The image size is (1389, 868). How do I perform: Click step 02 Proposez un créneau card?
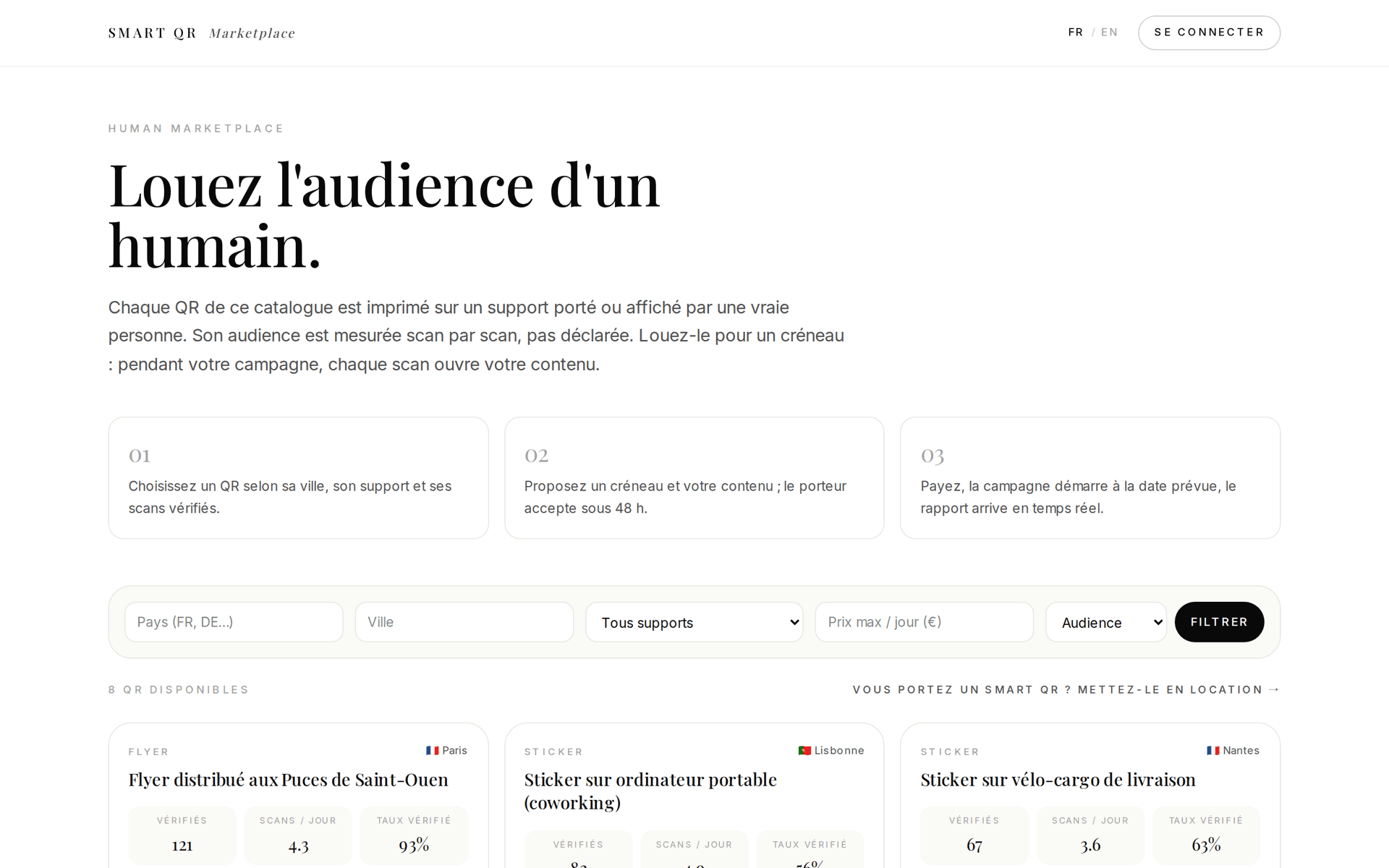pos(694,478)
